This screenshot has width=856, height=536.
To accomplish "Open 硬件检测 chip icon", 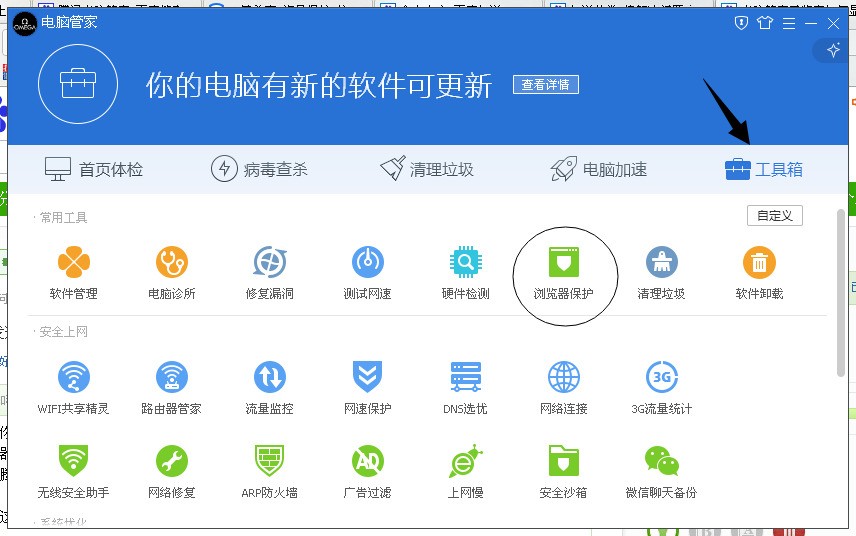I will pos(466,263).
